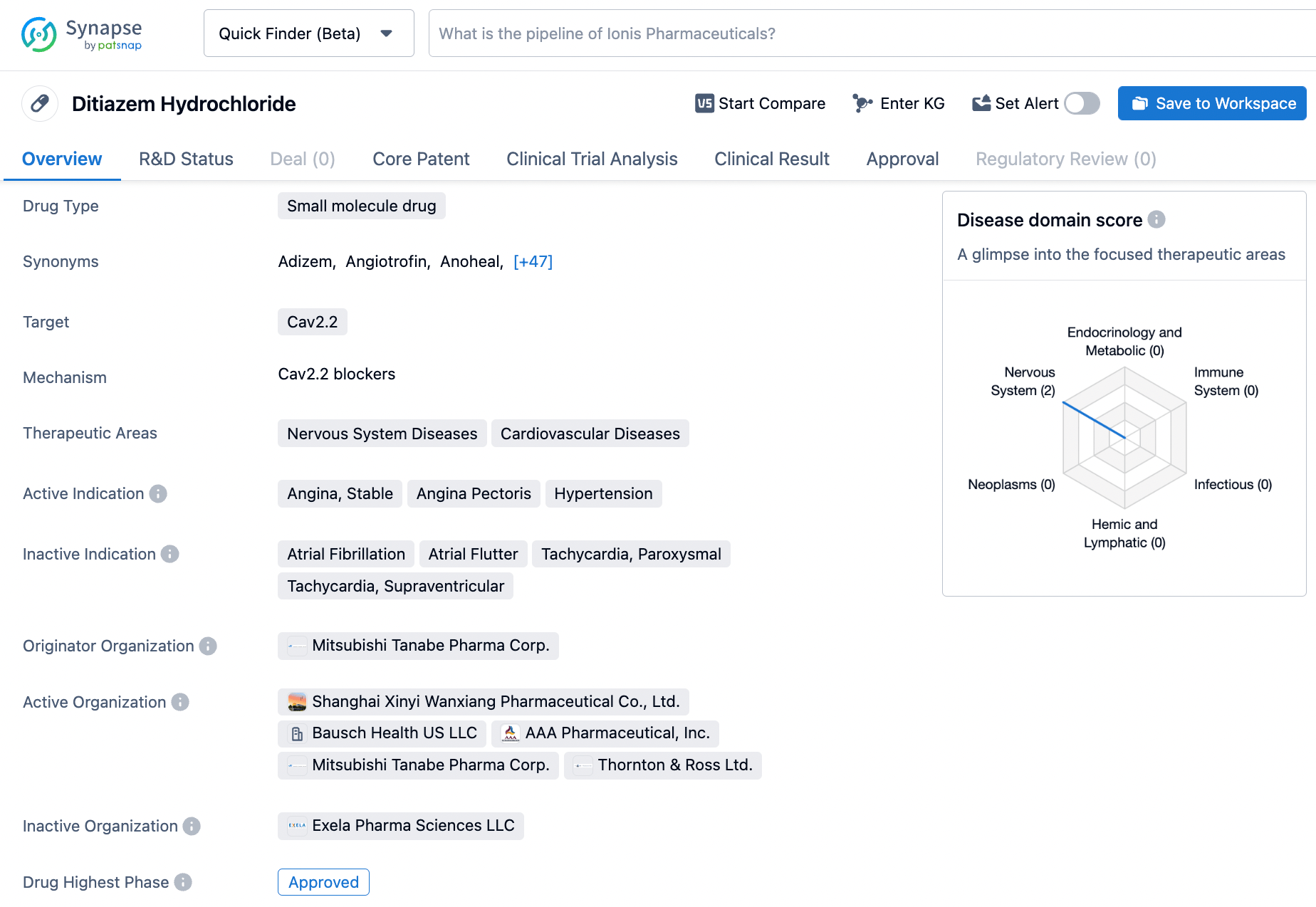
Task: Click the Inactive Indication info icon
Action: point(169,554)
